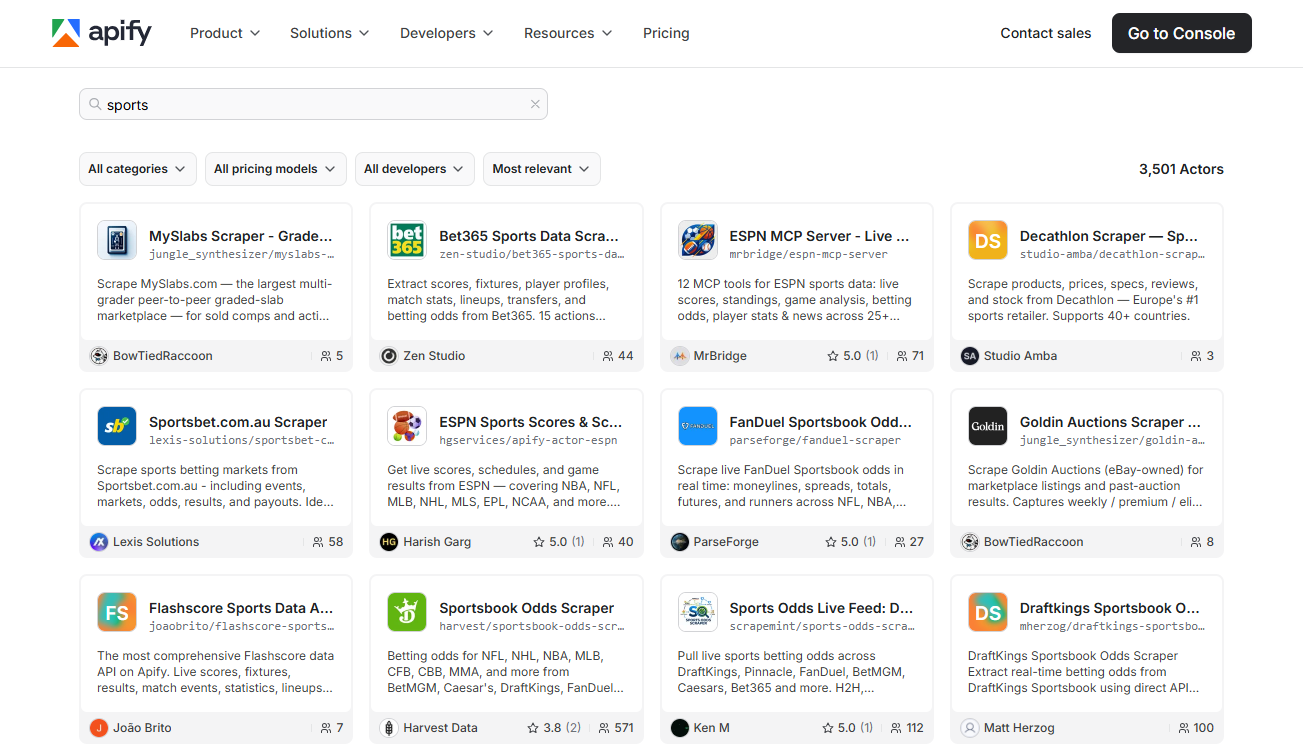Click the Sportsbet.com.au Scraper icon
The width and height of the screenshot is (1303, 754).
(117, 426)
